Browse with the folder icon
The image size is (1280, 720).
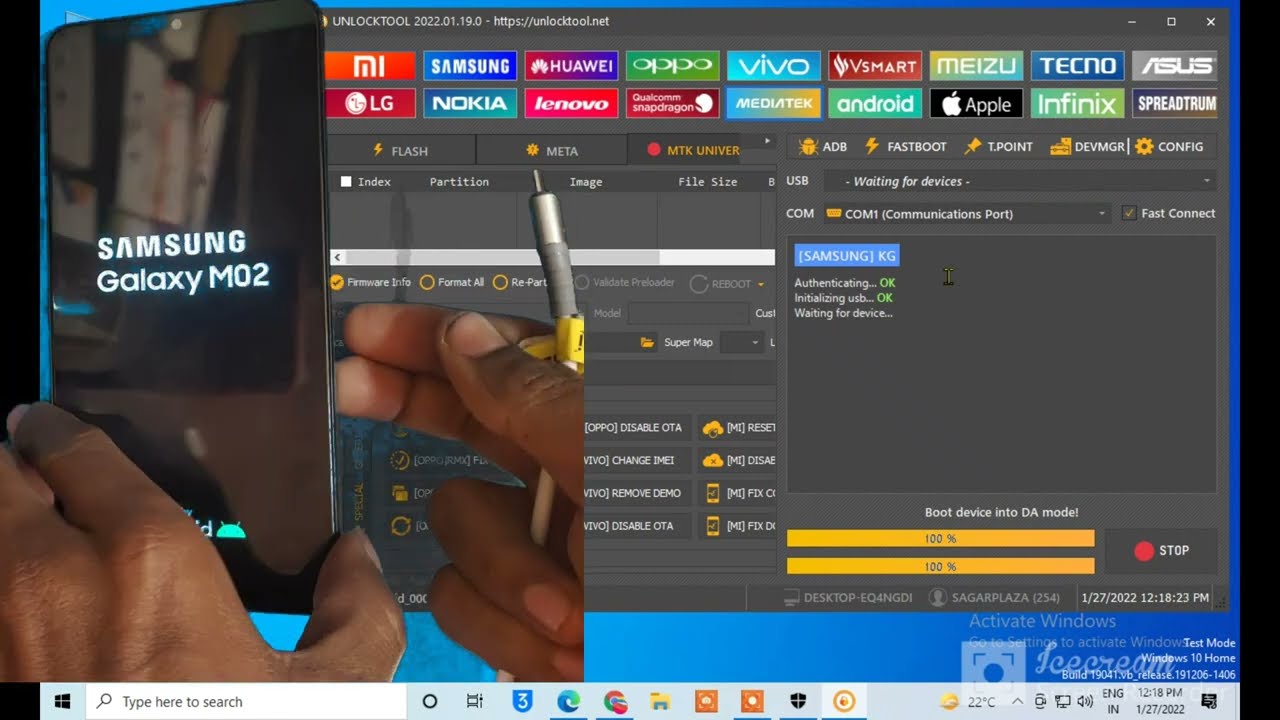click(x=648, y=342)
